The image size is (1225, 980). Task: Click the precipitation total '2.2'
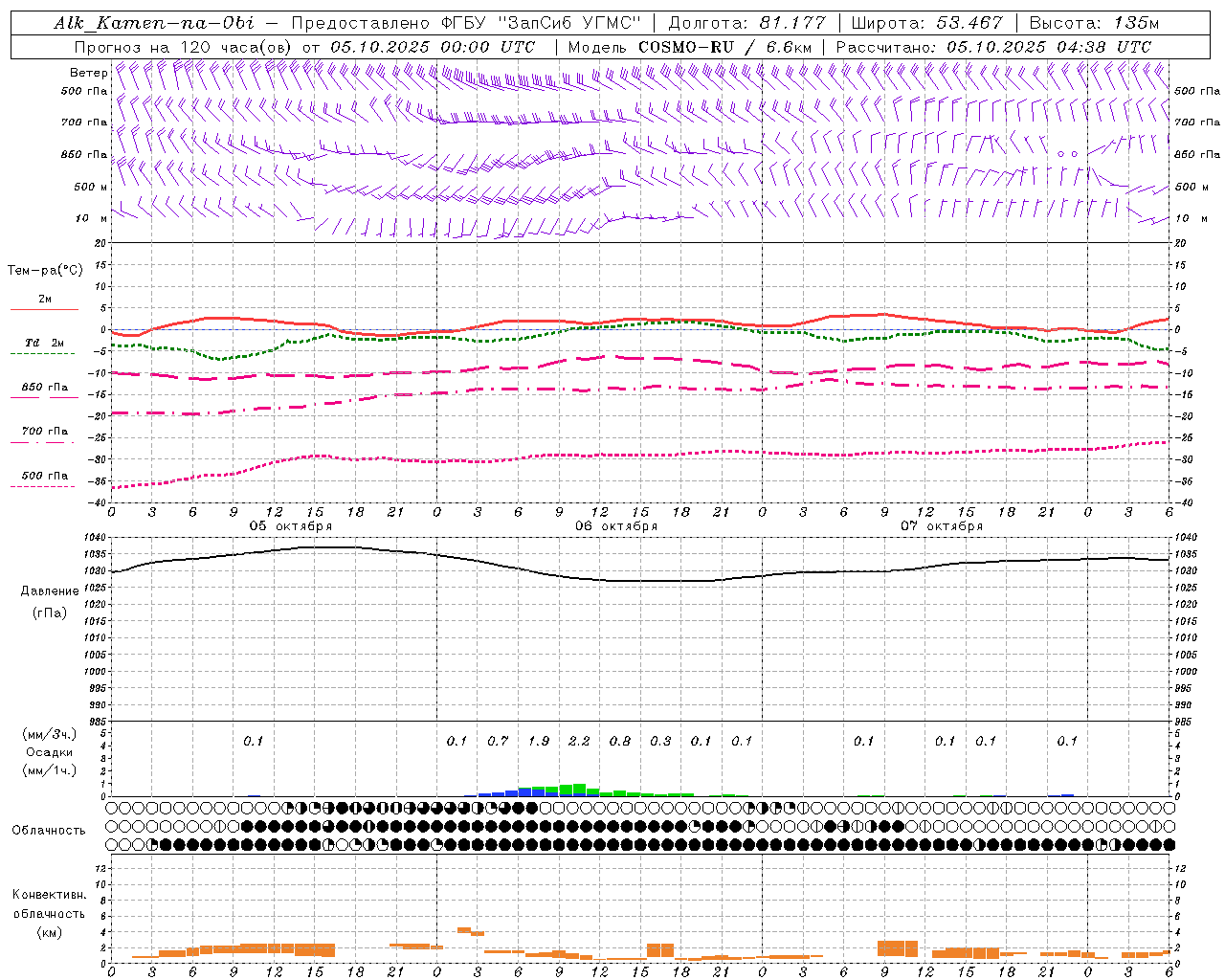click(579, 742)
